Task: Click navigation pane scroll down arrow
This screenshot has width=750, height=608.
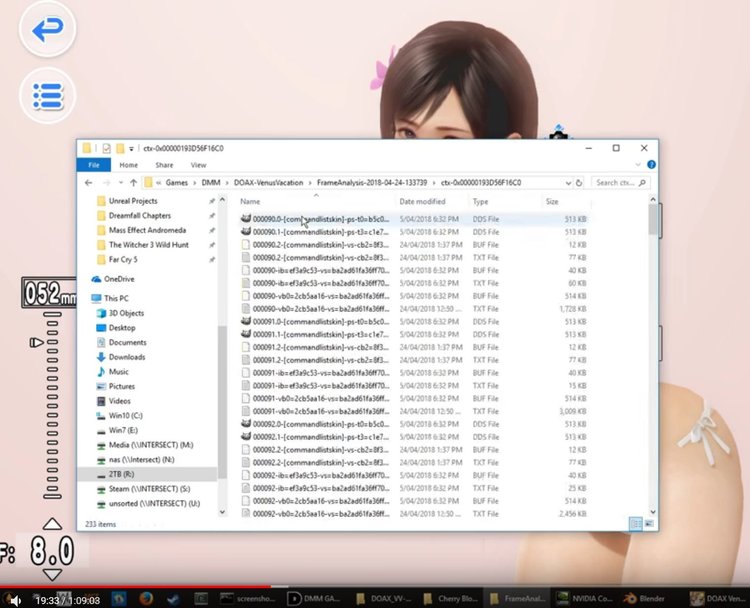Action: coord(222,512)
